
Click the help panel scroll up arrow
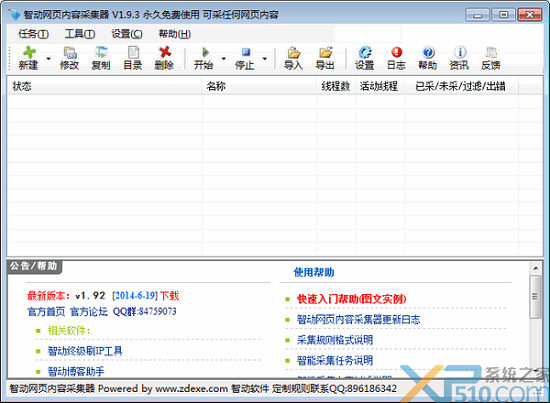click(536, 268)
